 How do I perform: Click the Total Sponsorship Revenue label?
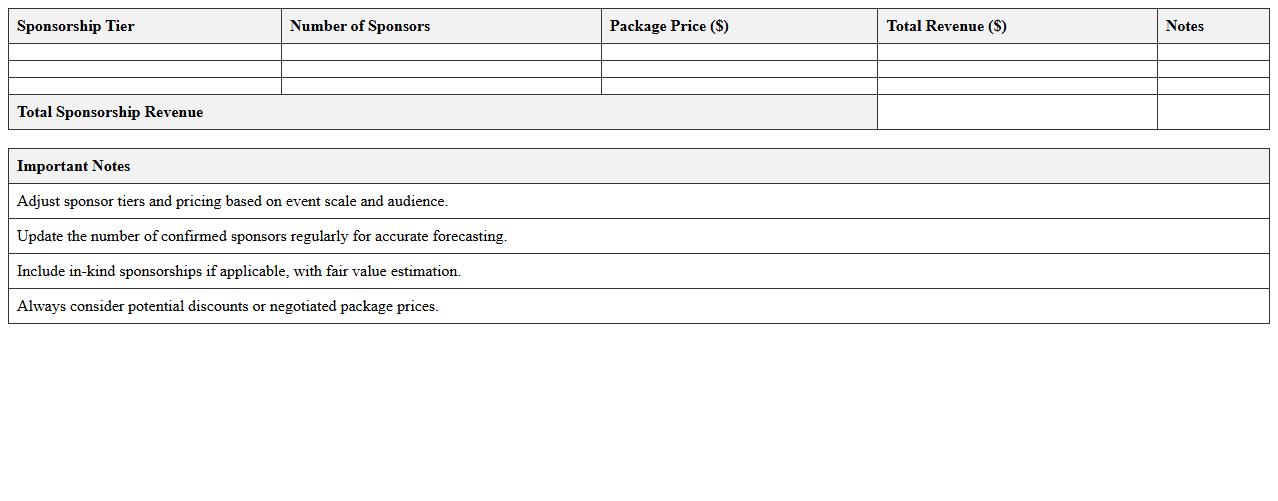pos(110,112)
